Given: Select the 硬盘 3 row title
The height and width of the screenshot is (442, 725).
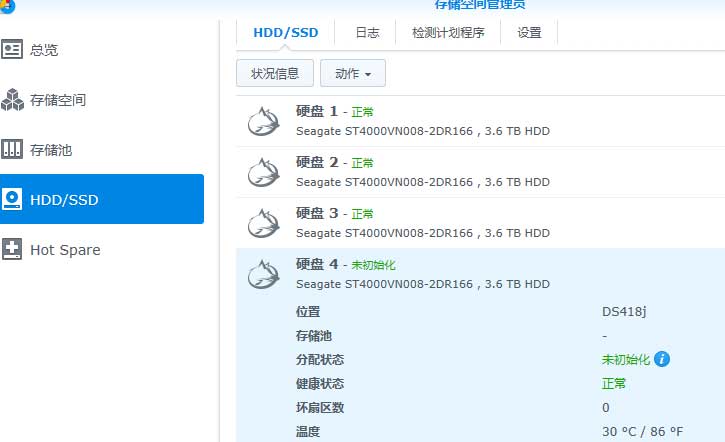Looking at the screenshot, I should click(x=317, y=213).
